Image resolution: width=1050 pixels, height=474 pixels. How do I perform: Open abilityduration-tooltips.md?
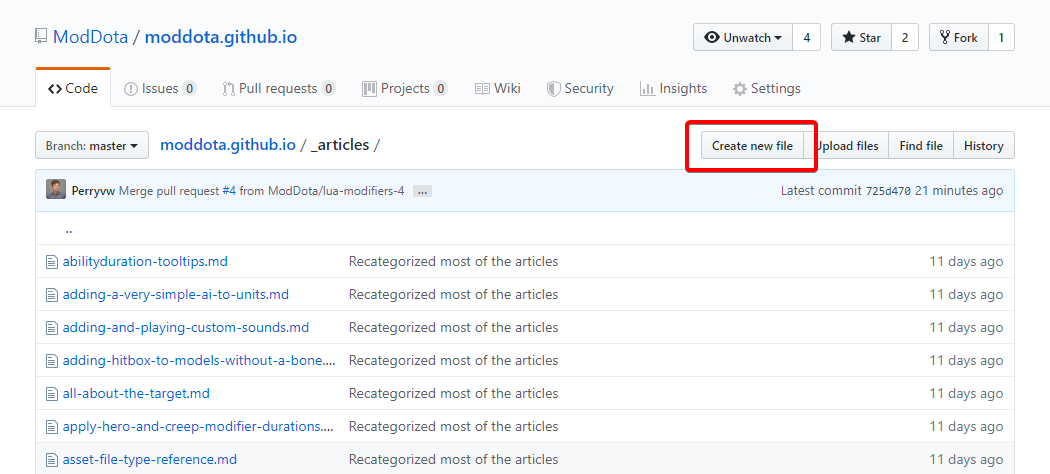[x=145, y=261]
